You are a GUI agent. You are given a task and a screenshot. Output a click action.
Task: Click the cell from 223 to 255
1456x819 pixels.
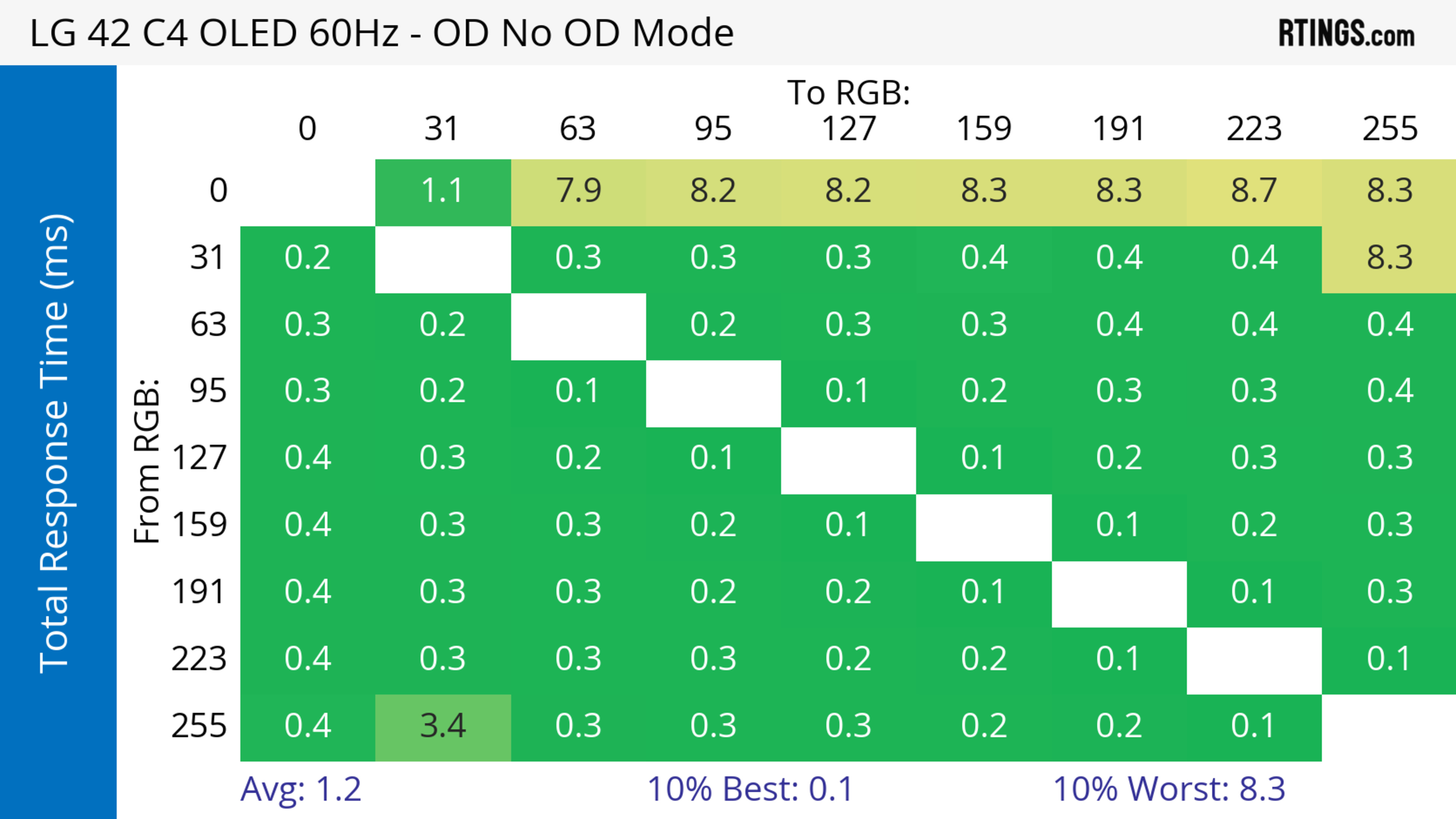pyautogui.click(x=1389, y=659)
